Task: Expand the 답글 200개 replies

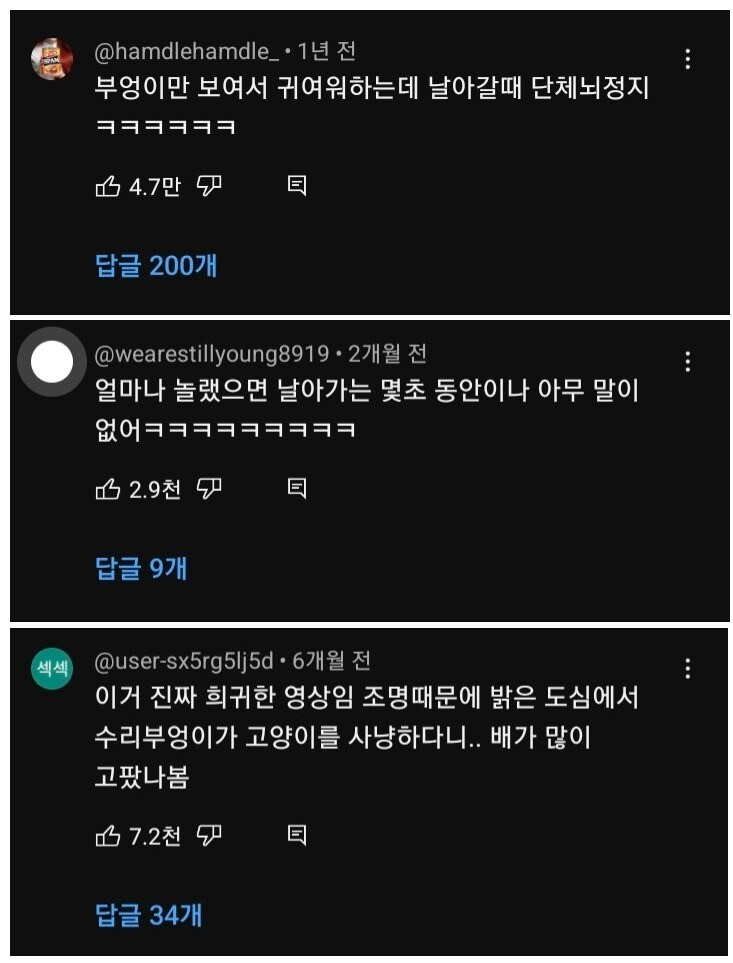Action: click(x=156, y=265)
